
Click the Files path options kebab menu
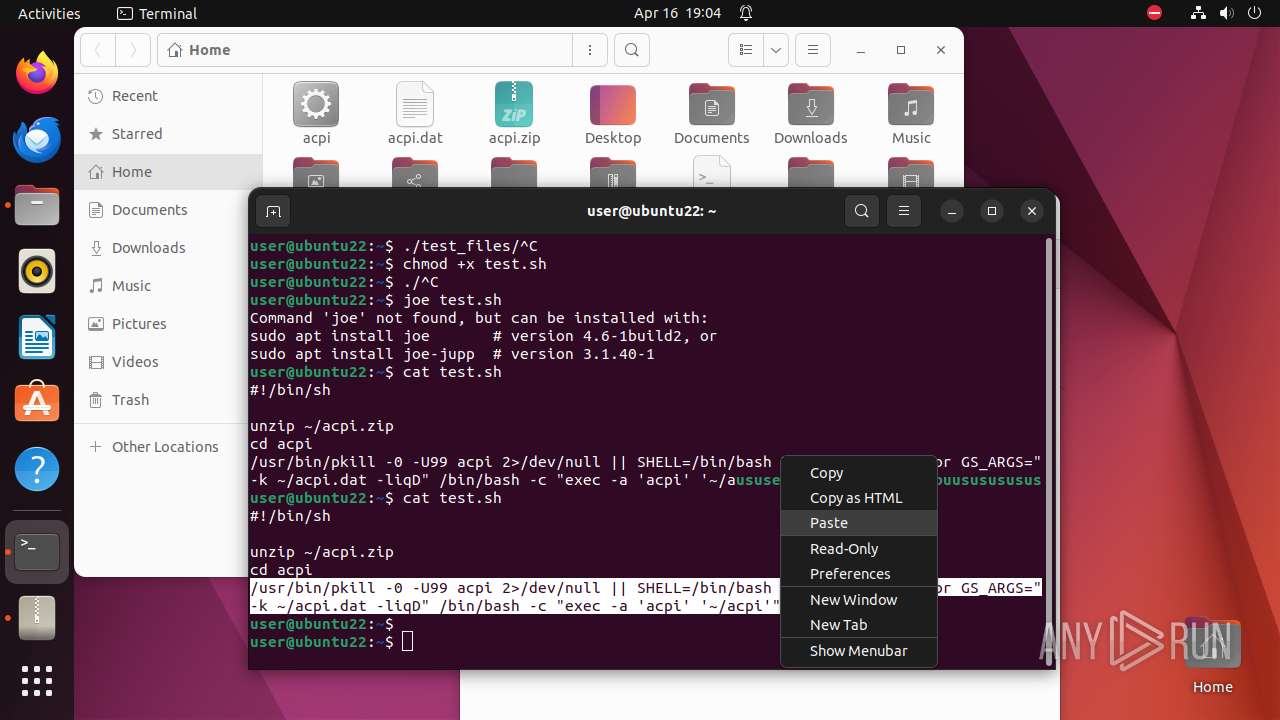pyautogui.click(x=590, y=50)
